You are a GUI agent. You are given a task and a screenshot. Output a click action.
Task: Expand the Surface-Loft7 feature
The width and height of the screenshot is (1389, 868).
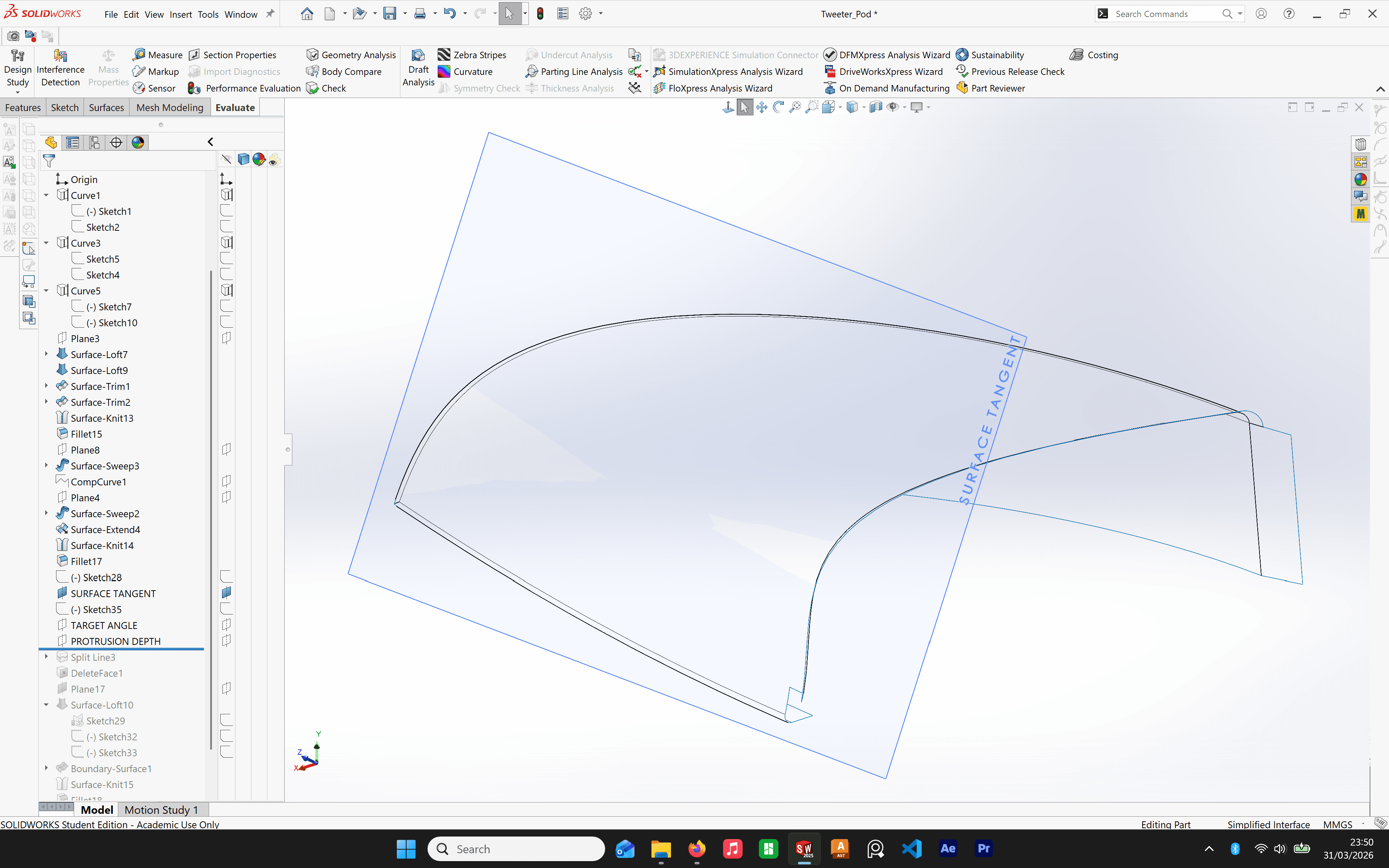coord(47,354)
